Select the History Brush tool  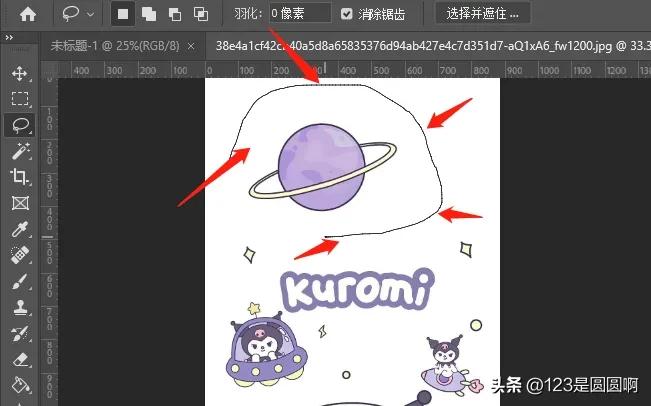[x=20, y=333]
